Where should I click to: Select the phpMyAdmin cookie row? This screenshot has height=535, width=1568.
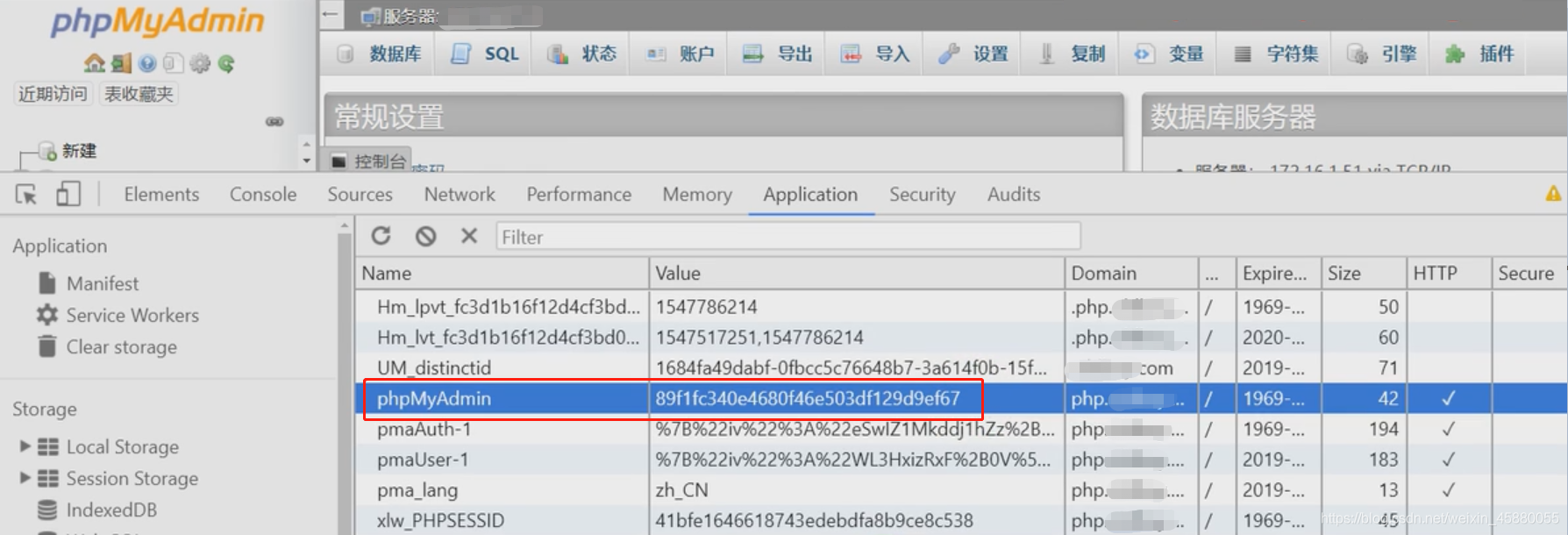961,398
